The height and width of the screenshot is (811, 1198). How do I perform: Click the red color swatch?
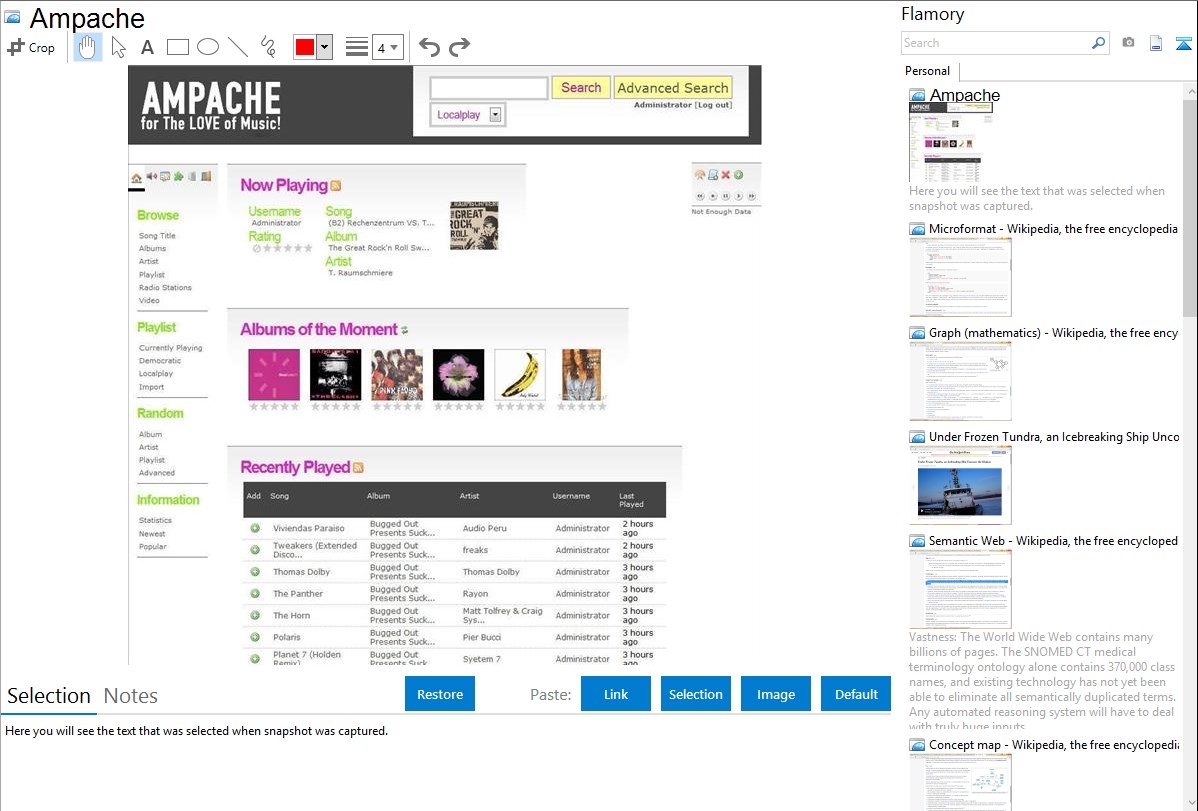(305, 47)
